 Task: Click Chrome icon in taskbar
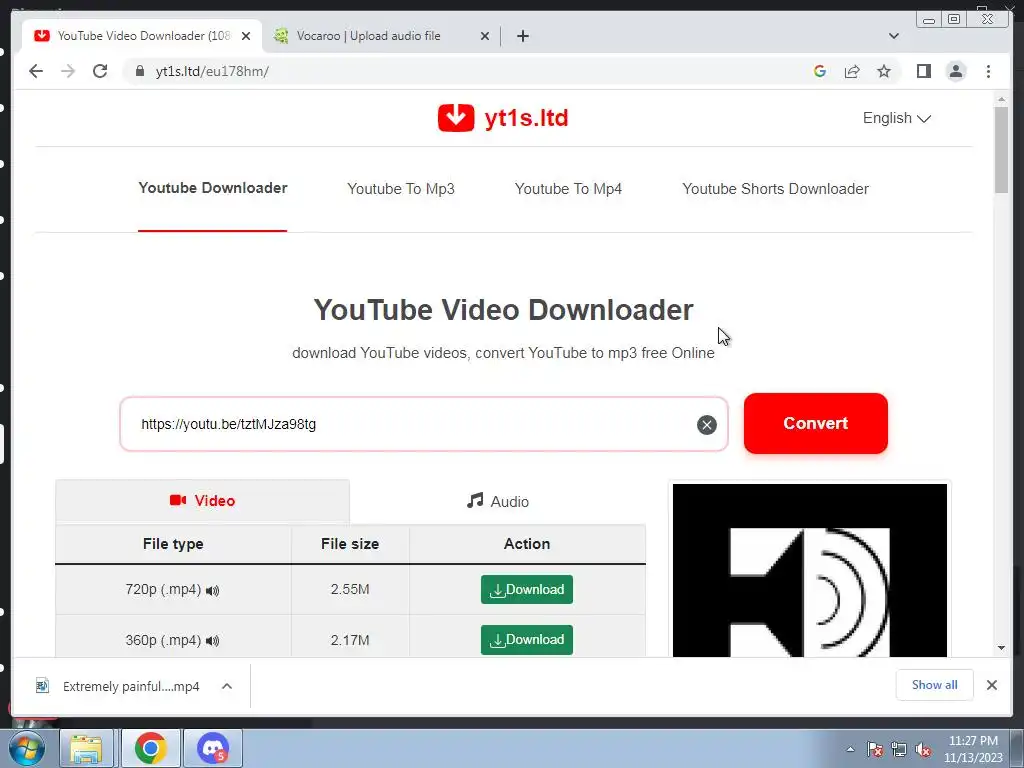[151, 748]
